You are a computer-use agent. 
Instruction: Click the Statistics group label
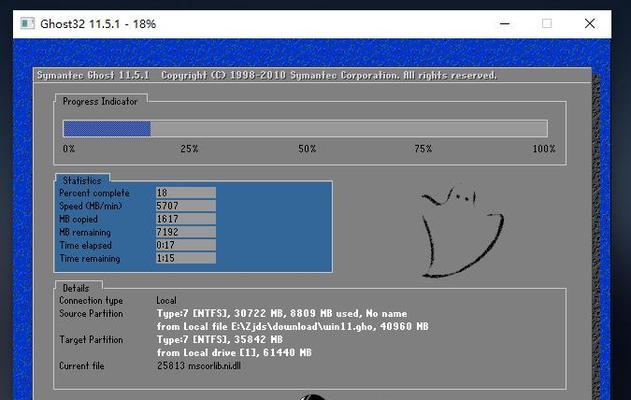tap(82, 181)
